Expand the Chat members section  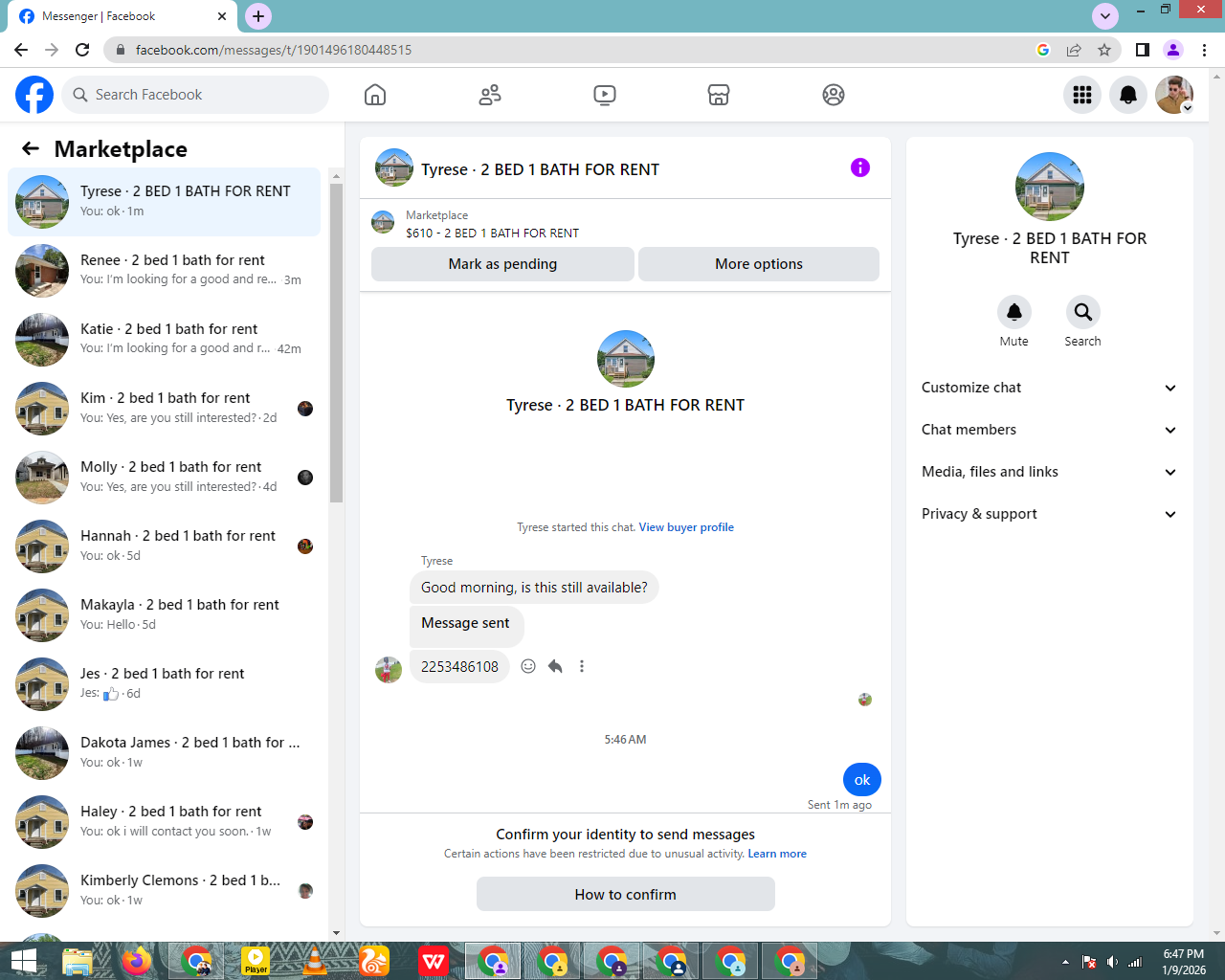pos(1050,430)
